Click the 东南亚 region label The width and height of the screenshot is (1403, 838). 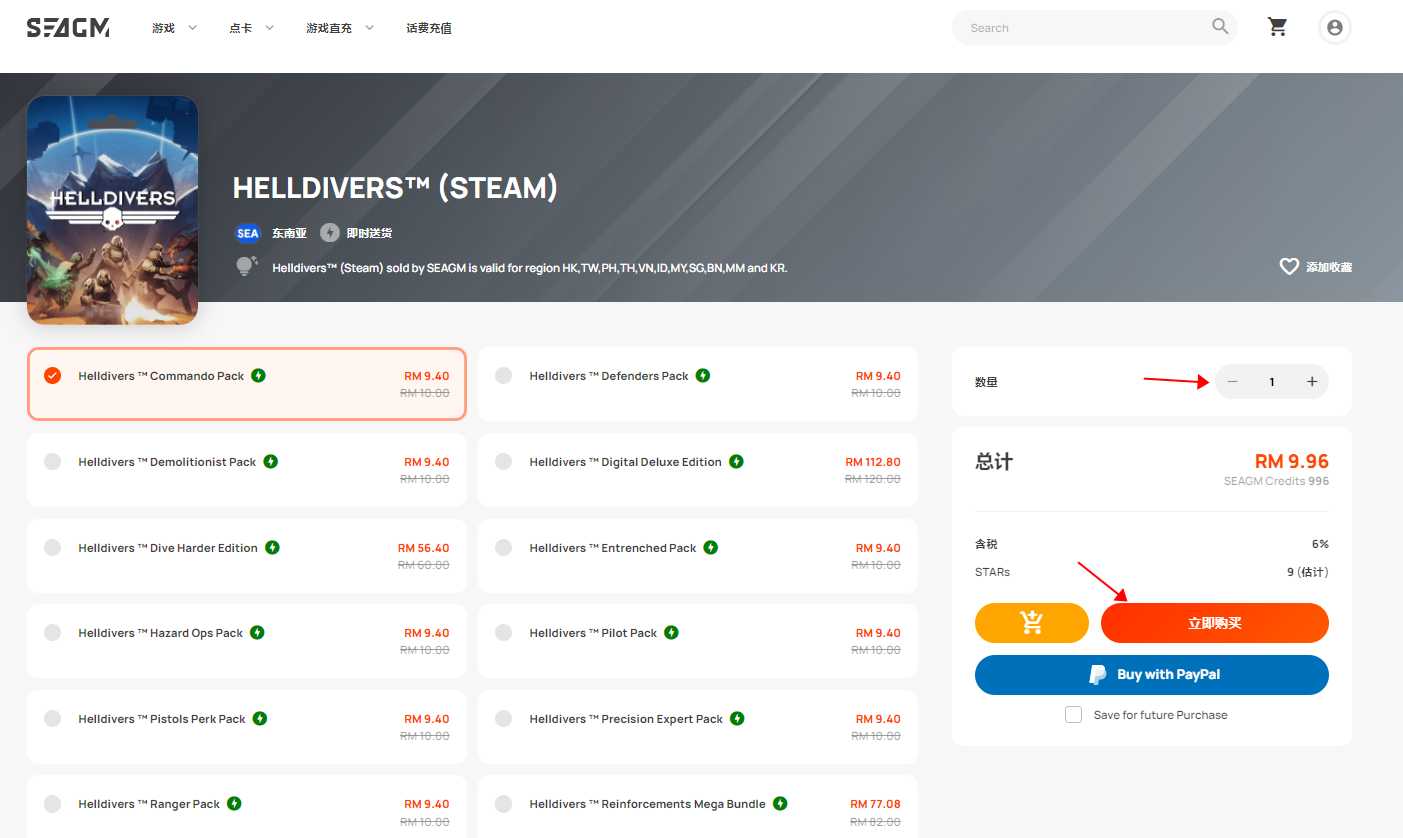289,233
